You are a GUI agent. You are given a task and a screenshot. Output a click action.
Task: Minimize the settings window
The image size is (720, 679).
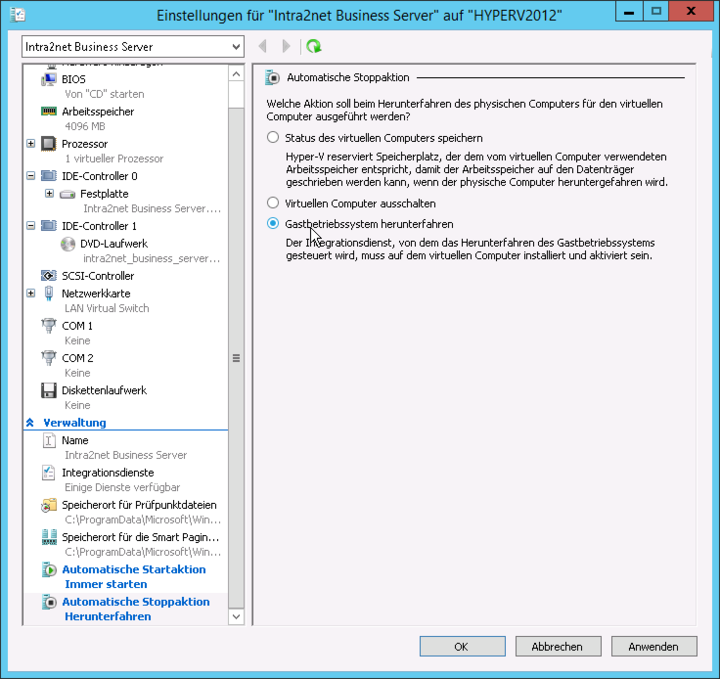click(629, 11)
